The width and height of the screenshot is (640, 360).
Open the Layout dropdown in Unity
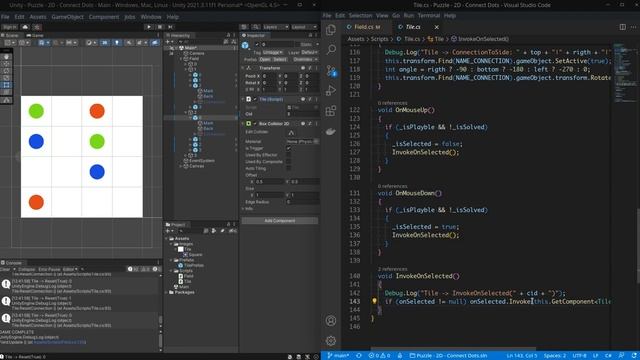(304, 27)
